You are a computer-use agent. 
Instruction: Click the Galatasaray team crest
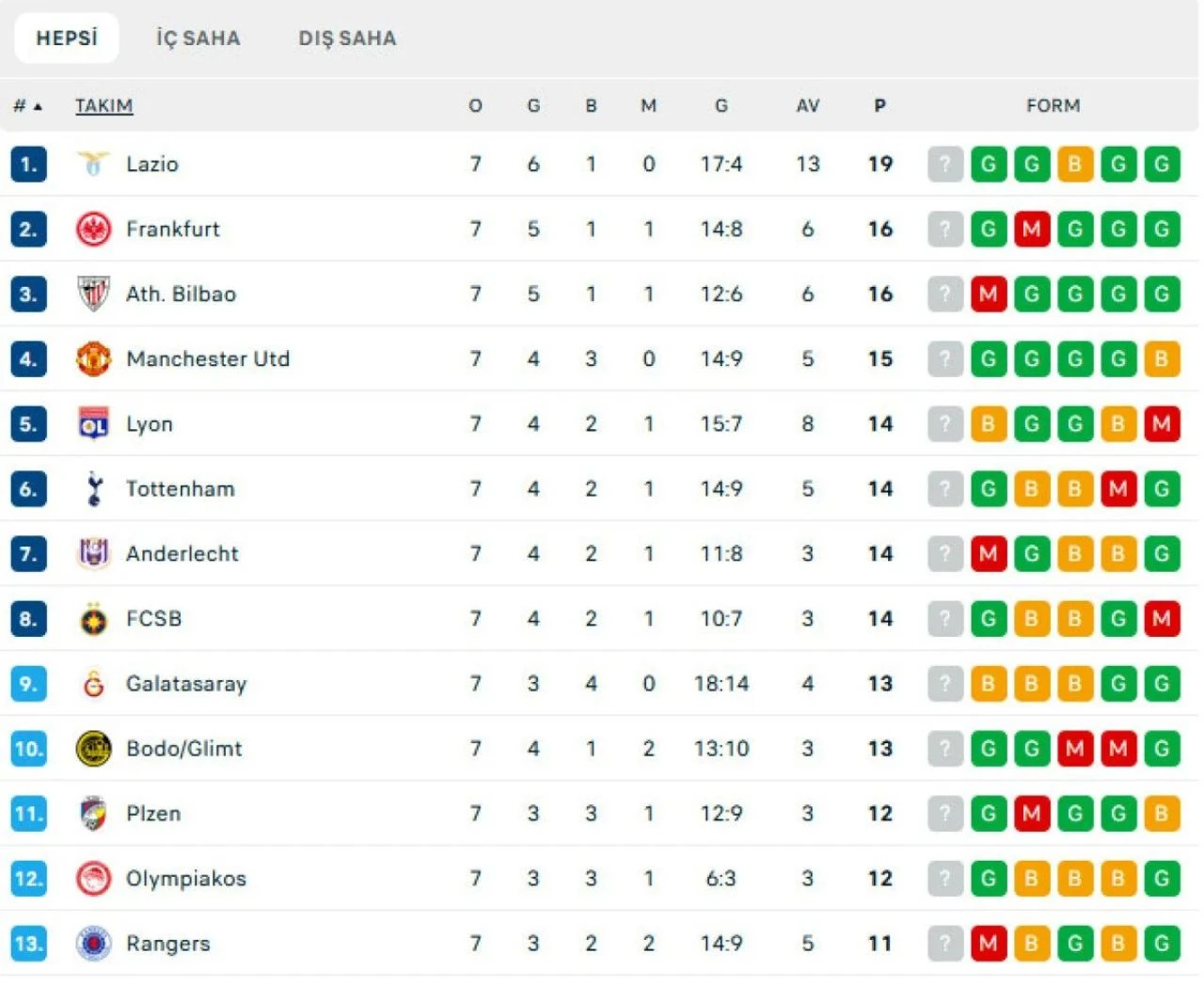(93, 684)
